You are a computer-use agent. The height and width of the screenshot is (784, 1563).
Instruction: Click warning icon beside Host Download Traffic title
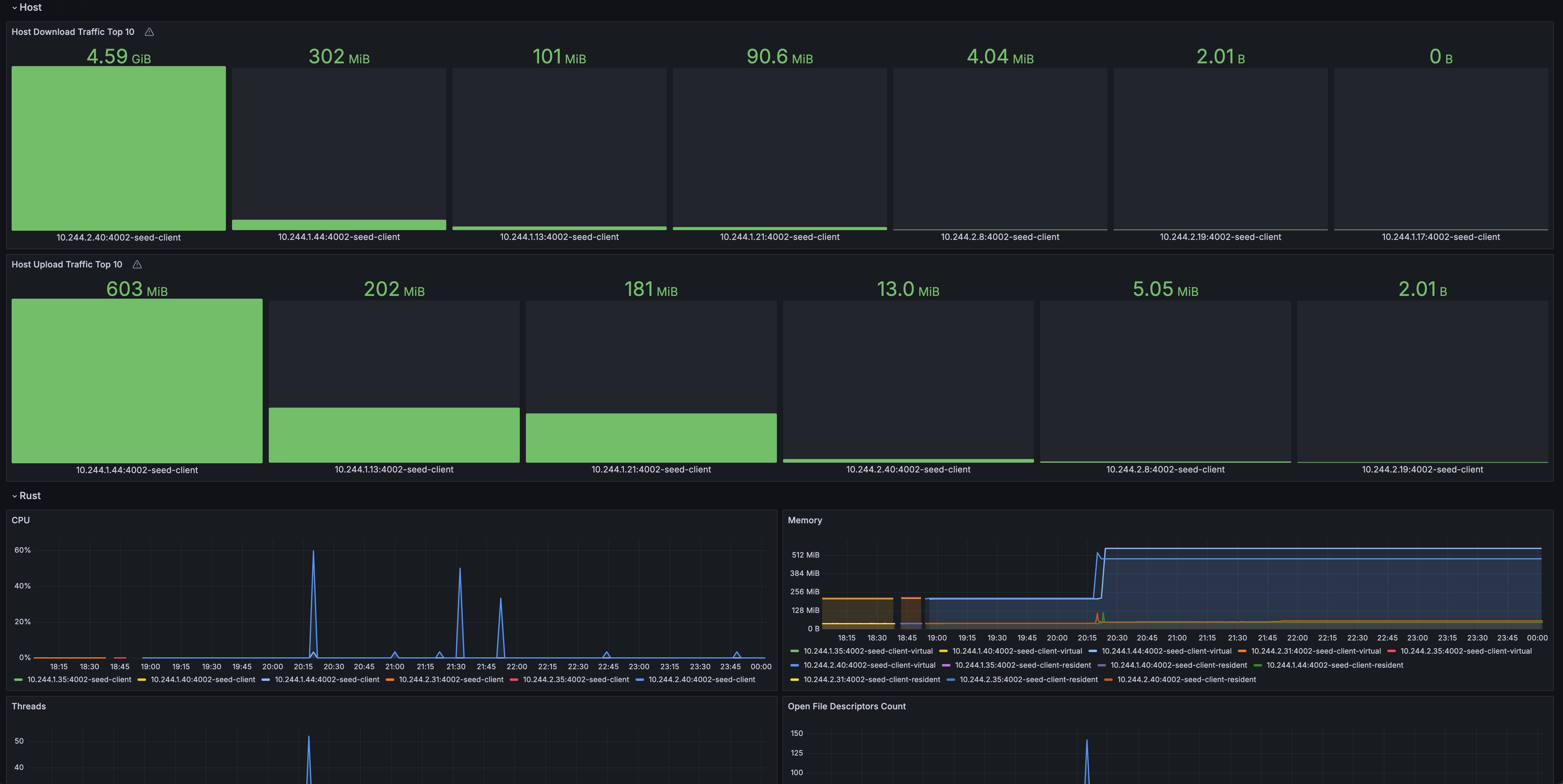tap(149, 32)
